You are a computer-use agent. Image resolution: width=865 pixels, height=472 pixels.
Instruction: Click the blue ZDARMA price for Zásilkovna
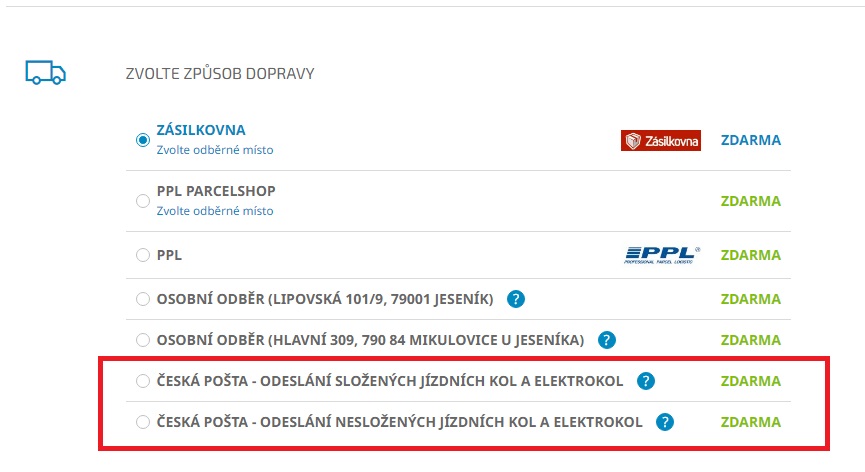(x=751, y=140)
